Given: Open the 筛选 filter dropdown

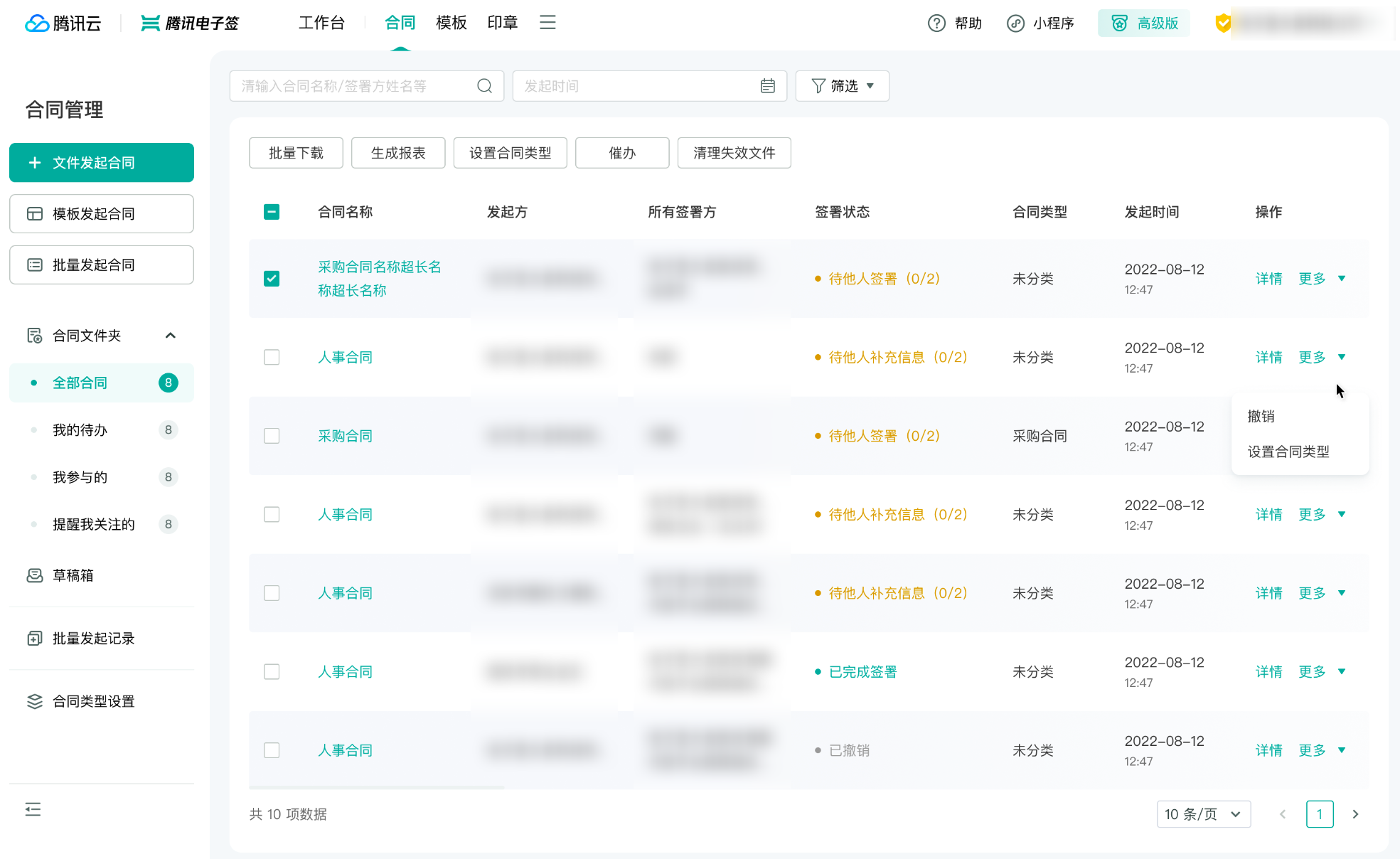Looking at the screenshot, I should point(842,86).
